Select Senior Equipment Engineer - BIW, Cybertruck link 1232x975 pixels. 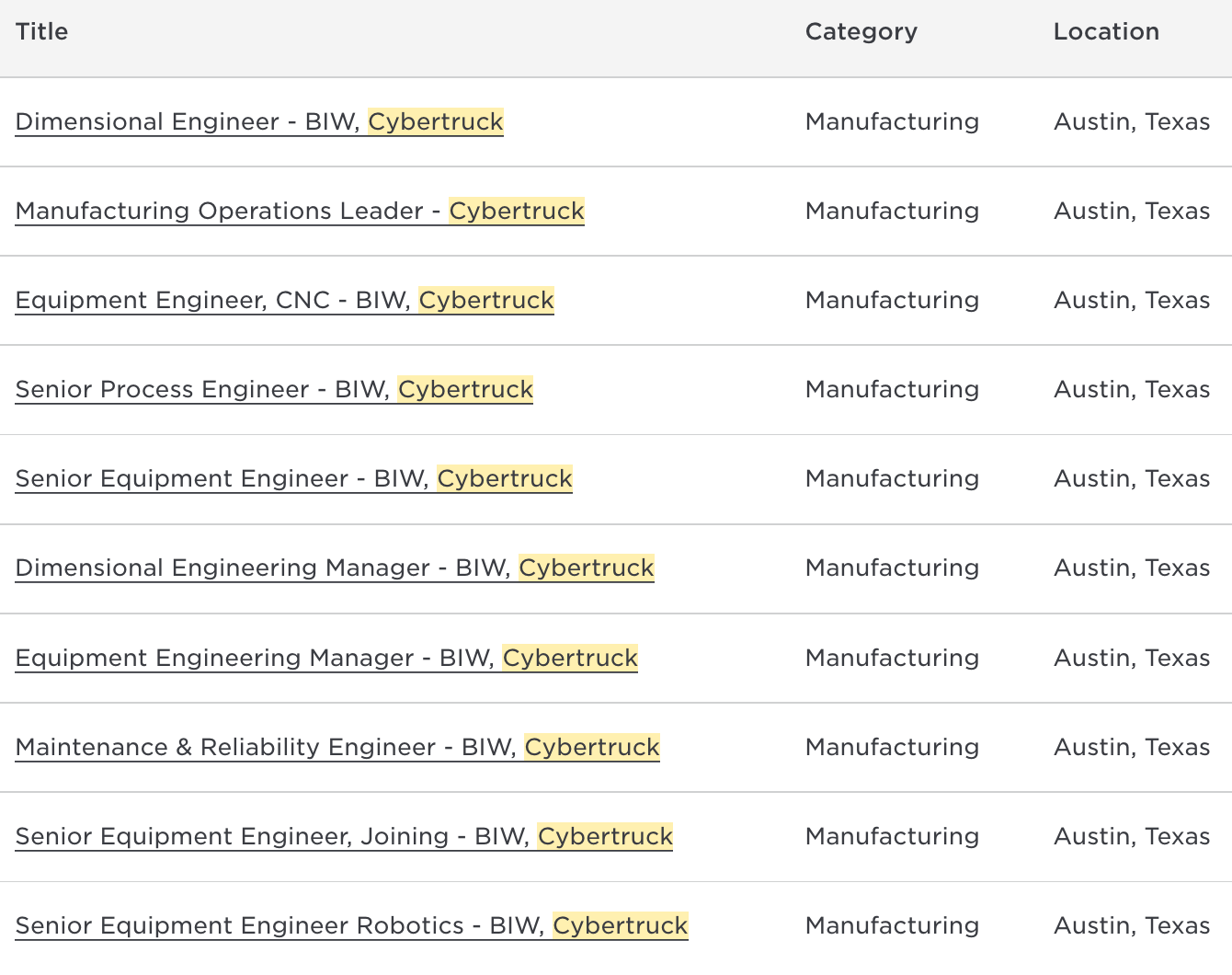[293, 479]
